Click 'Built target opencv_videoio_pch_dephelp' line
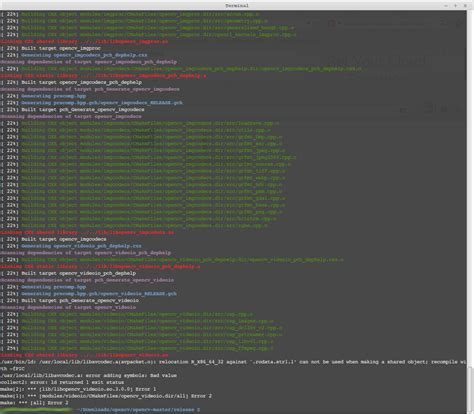The height and width of the screenshot is (414, 474). pos(68,273)
